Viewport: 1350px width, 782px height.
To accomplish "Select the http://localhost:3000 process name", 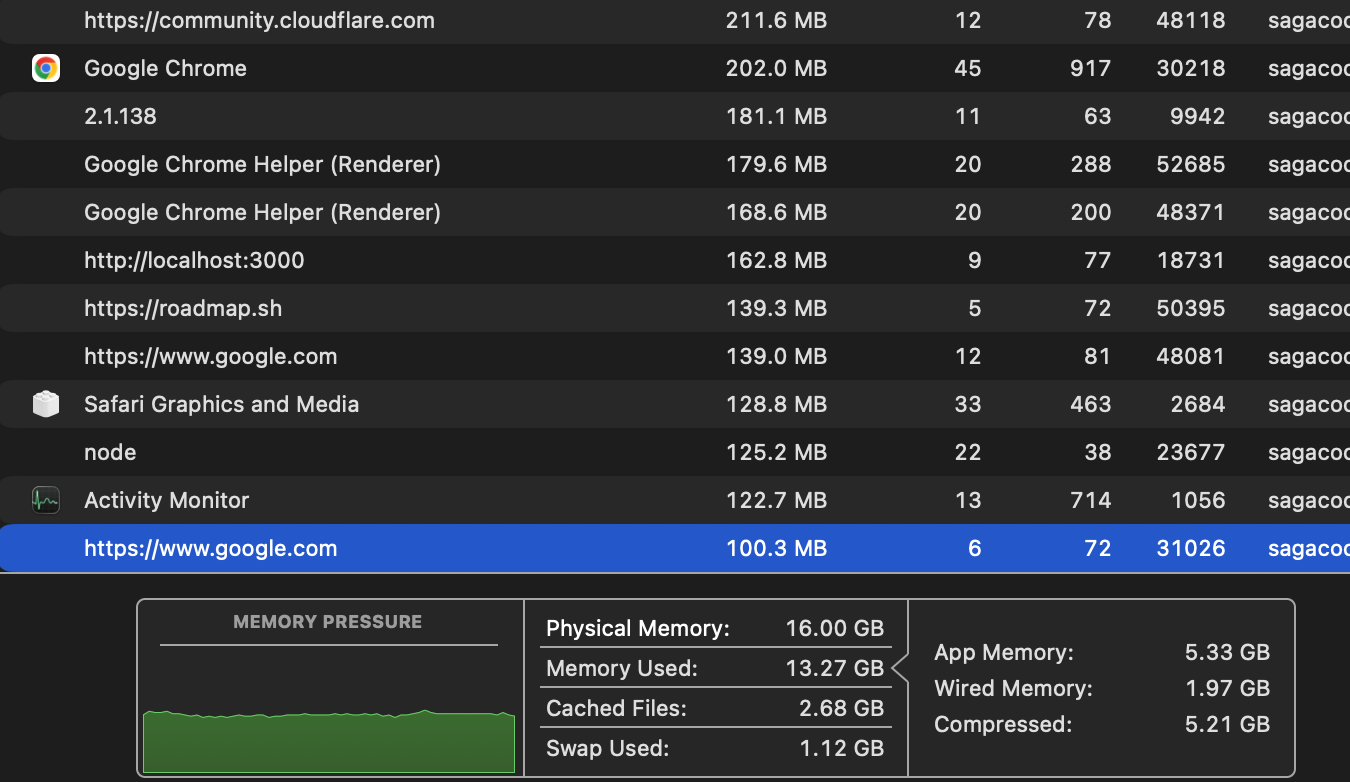I will pos(194,260).
